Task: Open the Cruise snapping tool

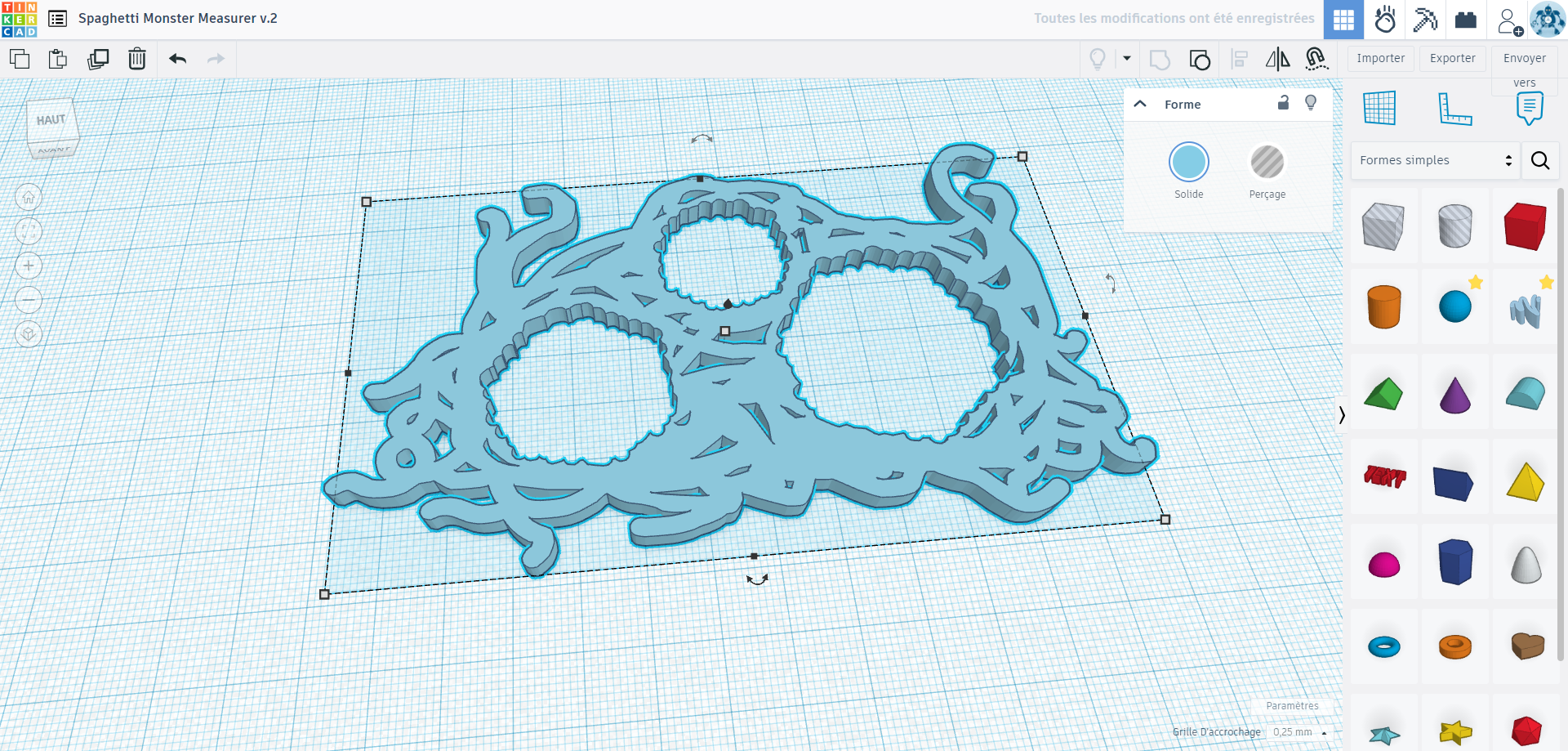Action: tap(1316, 59)
